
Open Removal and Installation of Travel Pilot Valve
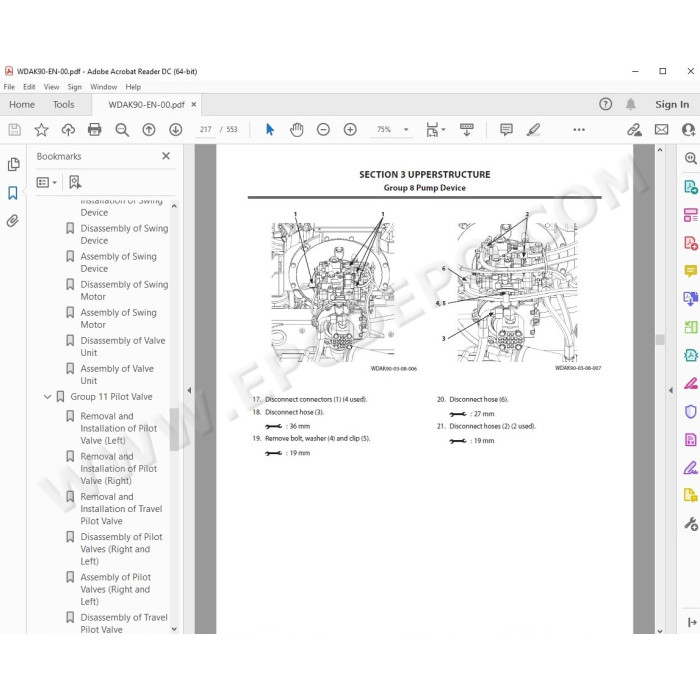point(121,509)
